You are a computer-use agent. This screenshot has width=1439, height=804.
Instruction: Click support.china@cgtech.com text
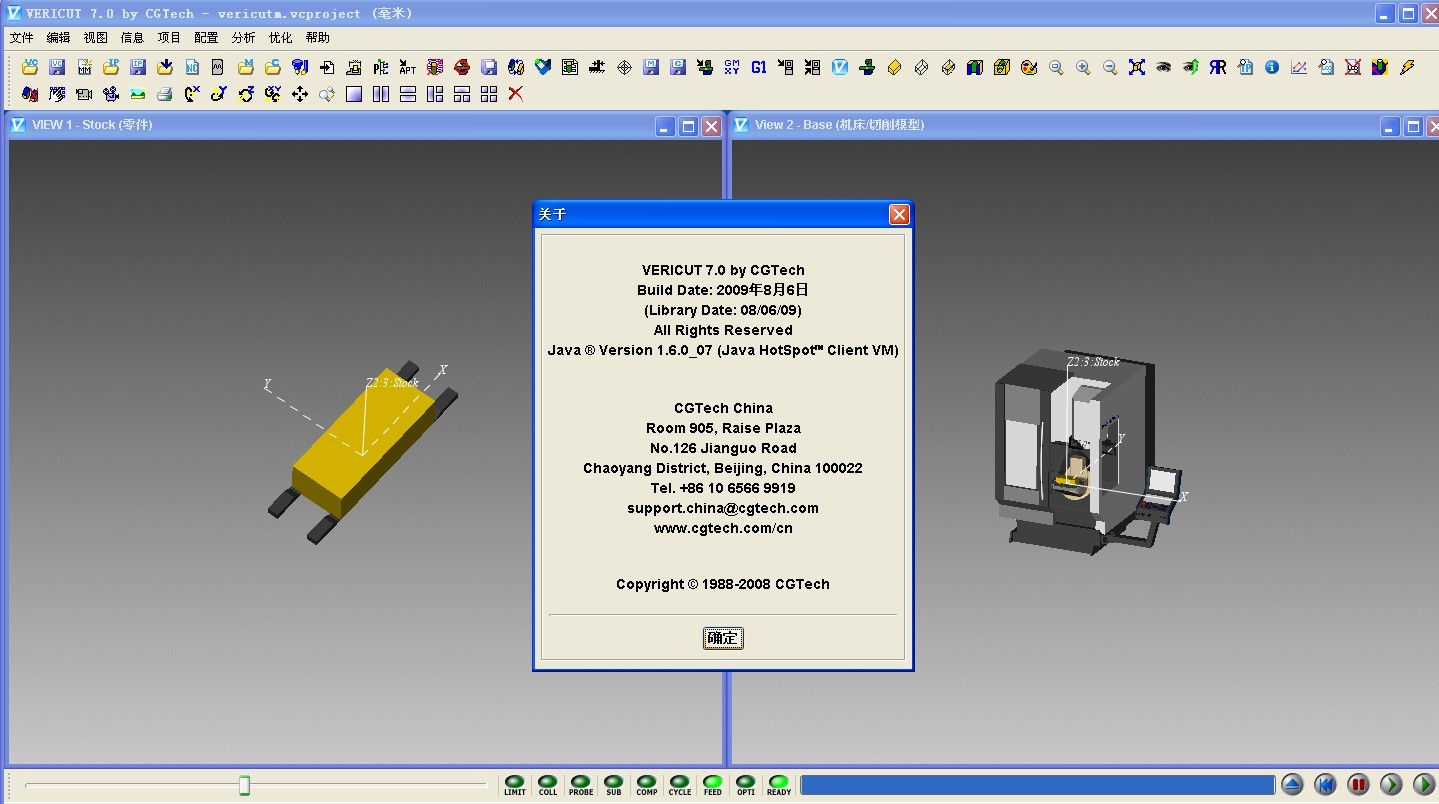tap(723, 508)
